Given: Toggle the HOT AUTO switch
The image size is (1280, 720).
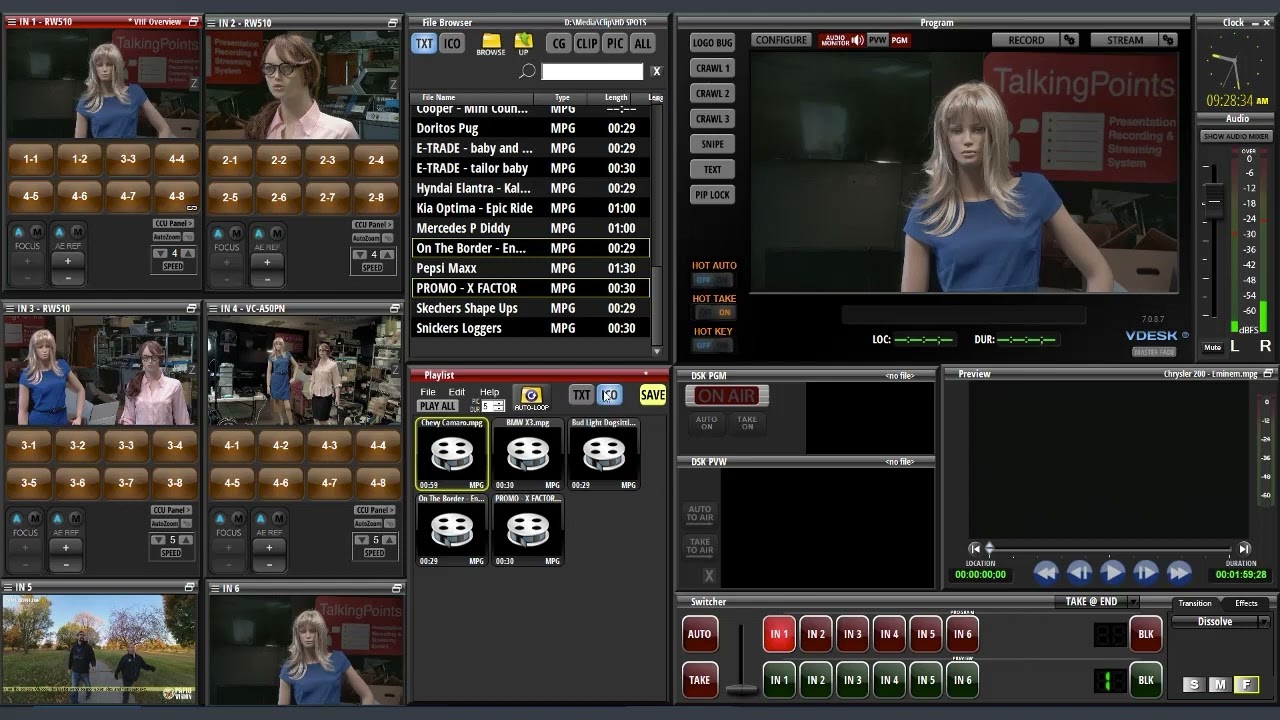Looking at the screenshot, I should pos(713,281).
